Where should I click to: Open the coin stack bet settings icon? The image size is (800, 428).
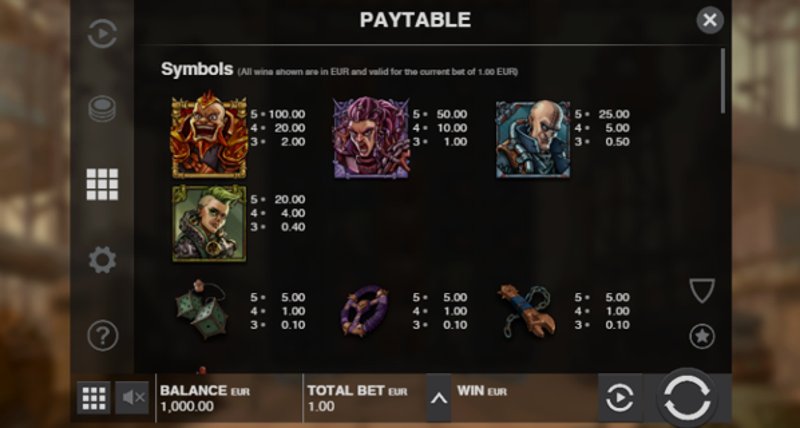click(x=102, y=109)
